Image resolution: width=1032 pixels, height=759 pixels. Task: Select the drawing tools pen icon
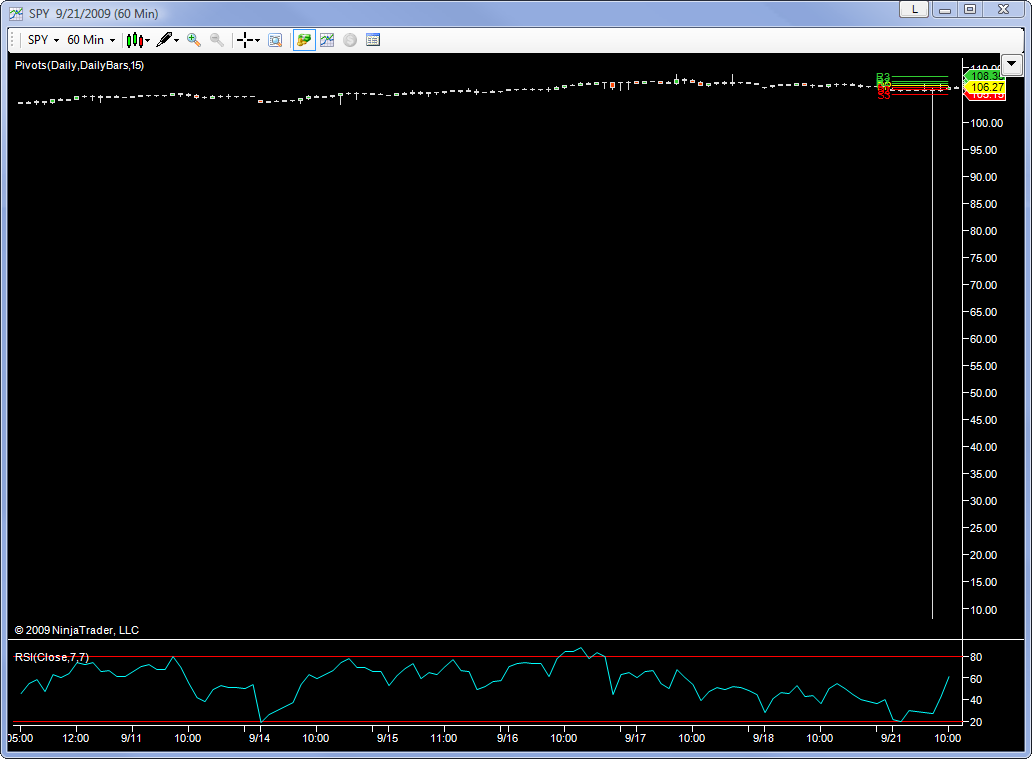point(165,40)
